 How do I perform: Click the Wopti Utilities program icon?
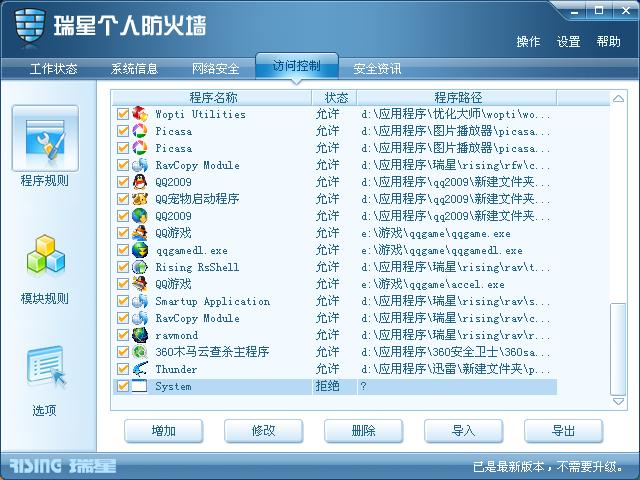click(x=140, y=114)
